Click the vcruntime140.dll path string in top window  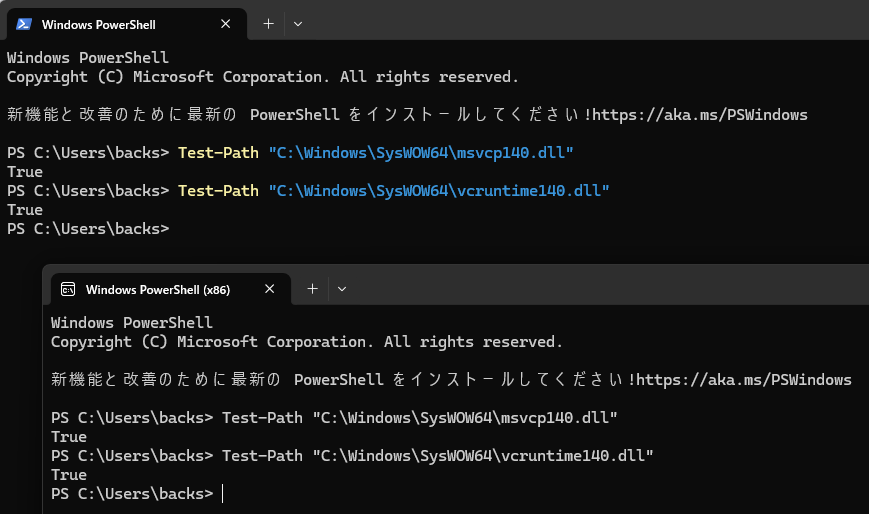coord(438,191)
